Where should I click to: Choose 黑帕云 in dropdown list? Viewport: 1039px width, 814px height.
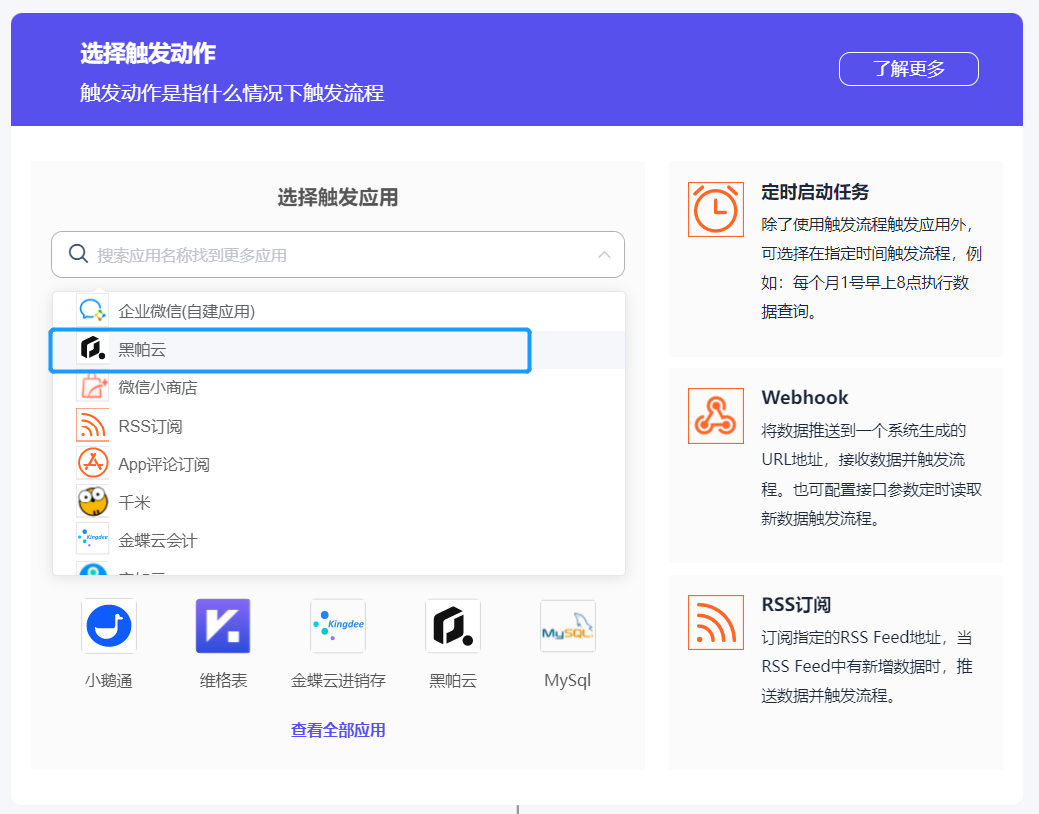tap(339, 349)
